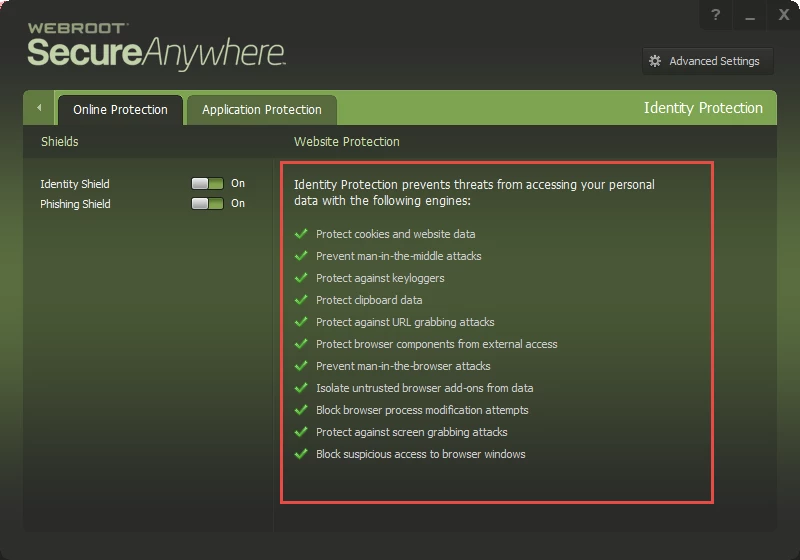Open Advanced Settings

[x=708, y=61]
